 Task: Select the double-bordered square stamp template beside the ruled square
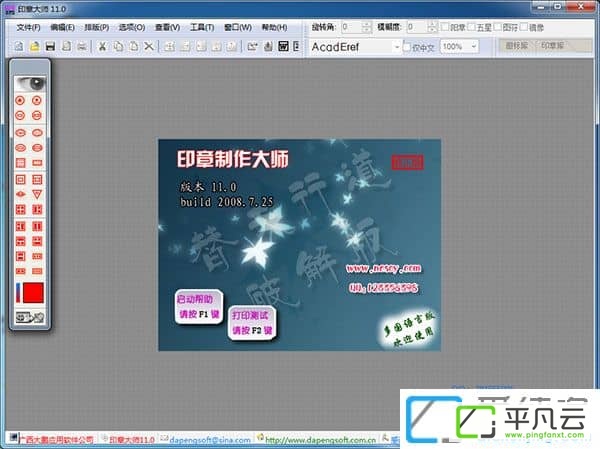(21, 180)
